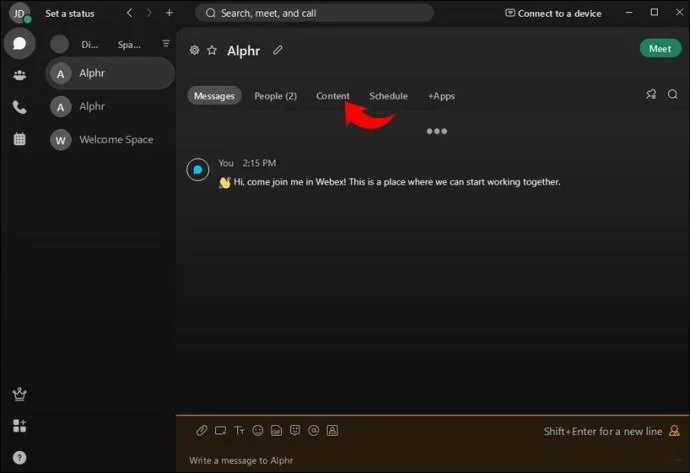
Task: Click the three-dots to load more messages
Action: pos(437,131)
